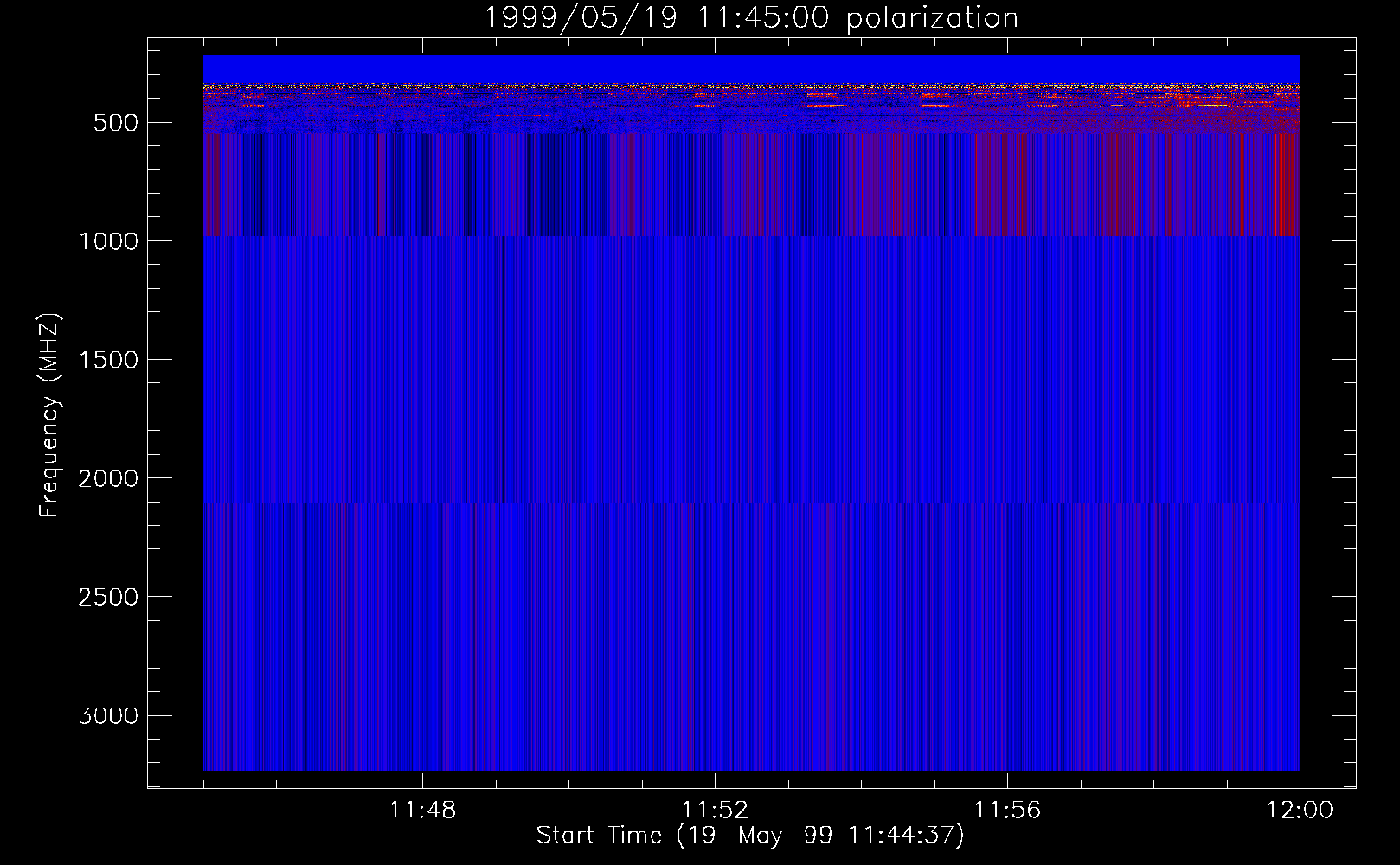
Task: Click the 1500 frequency tick label
Action: (x=108, y=360)
